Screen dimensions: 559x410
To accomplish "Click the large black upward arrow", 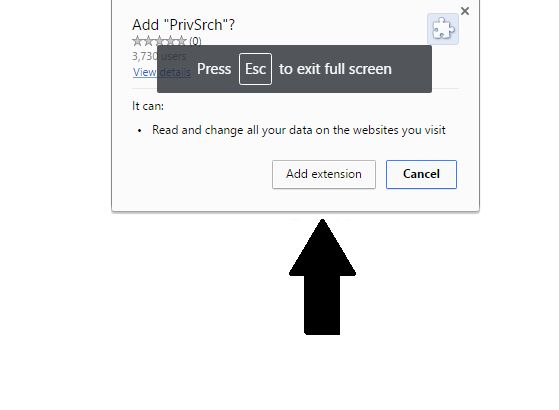I will [x=322, y=277].
